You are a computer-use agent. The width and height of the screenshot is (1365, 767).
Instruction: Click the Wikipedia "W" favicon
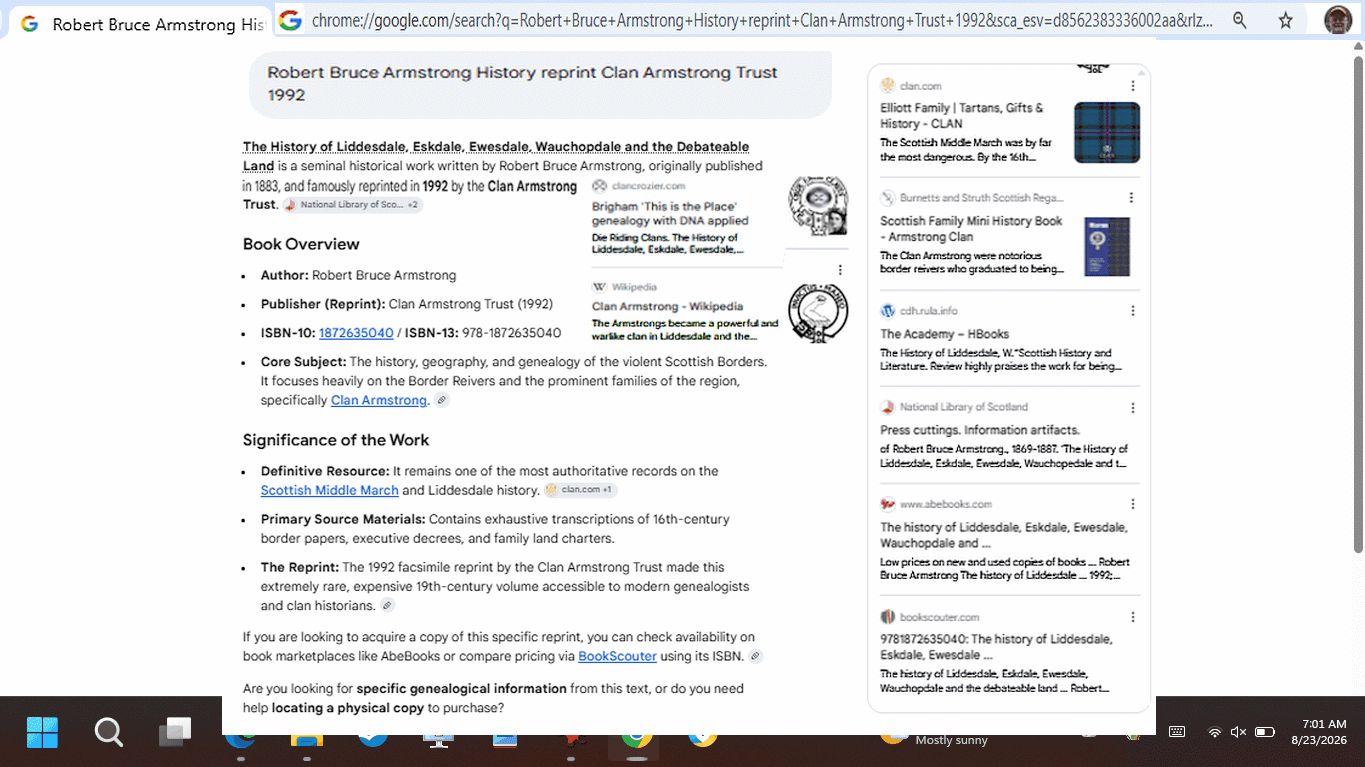point(599,287)
